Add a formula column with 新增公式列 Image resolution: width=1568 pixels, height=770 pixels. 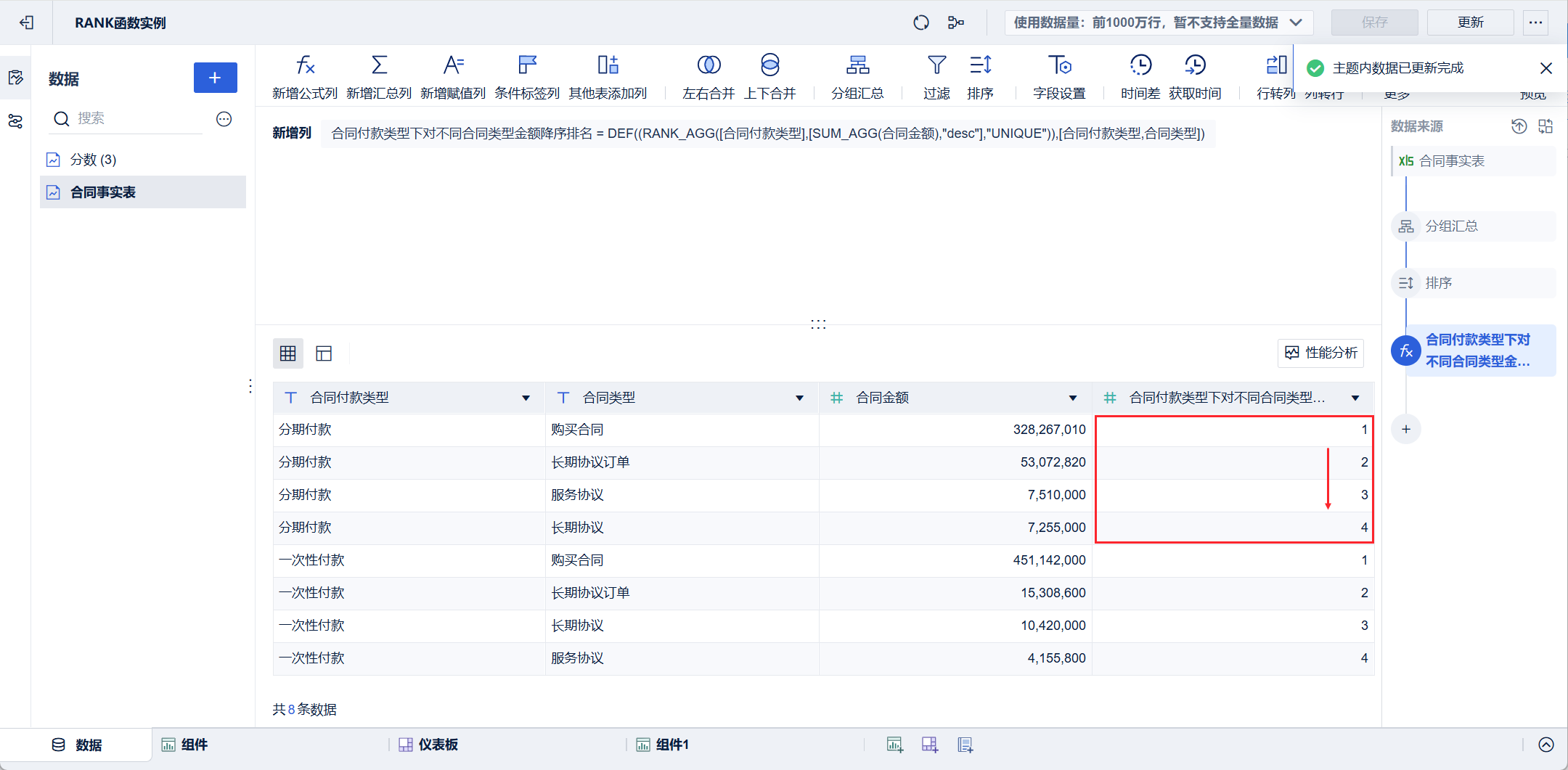(x=305, y=76)
